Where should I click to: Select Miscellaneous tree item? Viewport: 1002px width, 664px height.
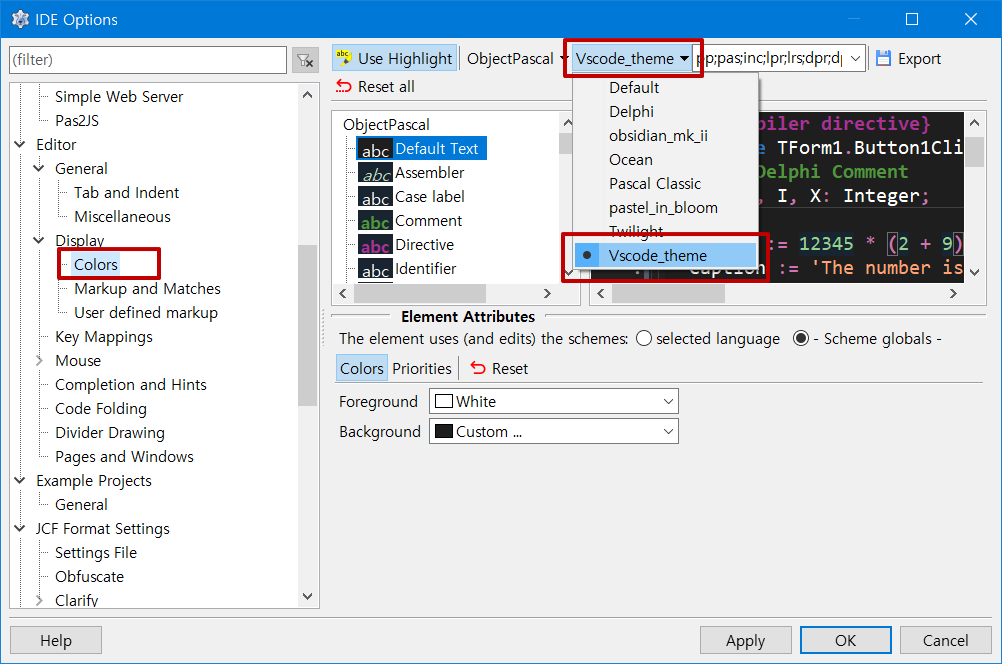tap(122, 217)
